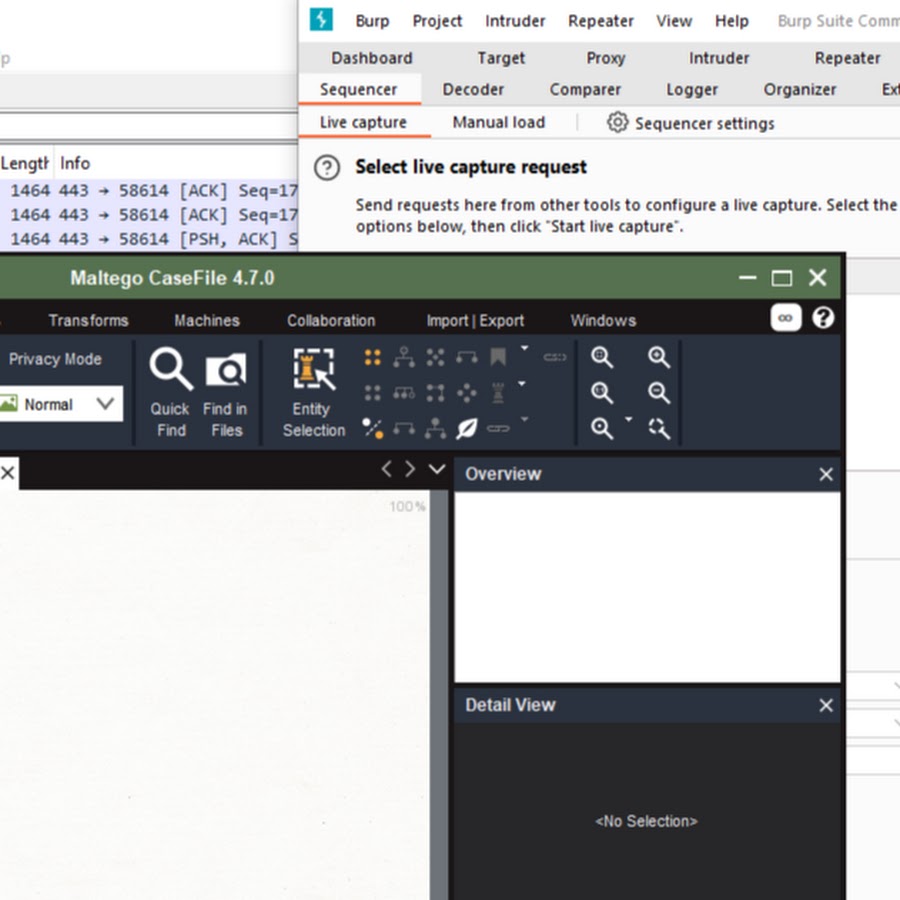Click the diamond four-dot selection icon

[x=467, y=393]
